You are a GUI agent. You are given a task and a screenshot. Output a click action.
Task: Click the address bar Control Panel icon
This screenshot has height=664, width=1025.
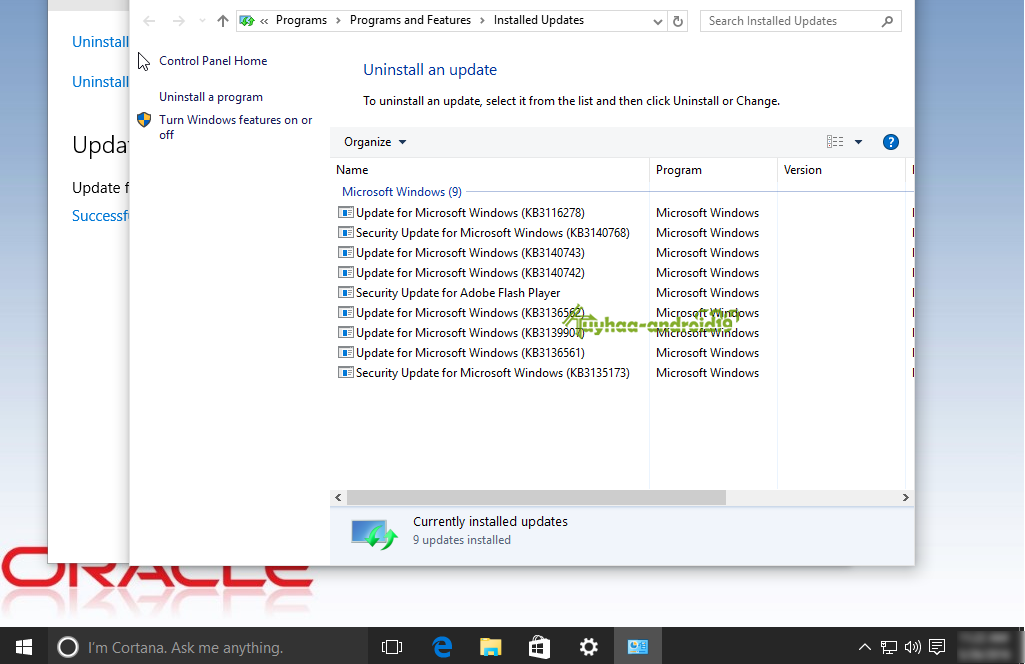[246, 21]
